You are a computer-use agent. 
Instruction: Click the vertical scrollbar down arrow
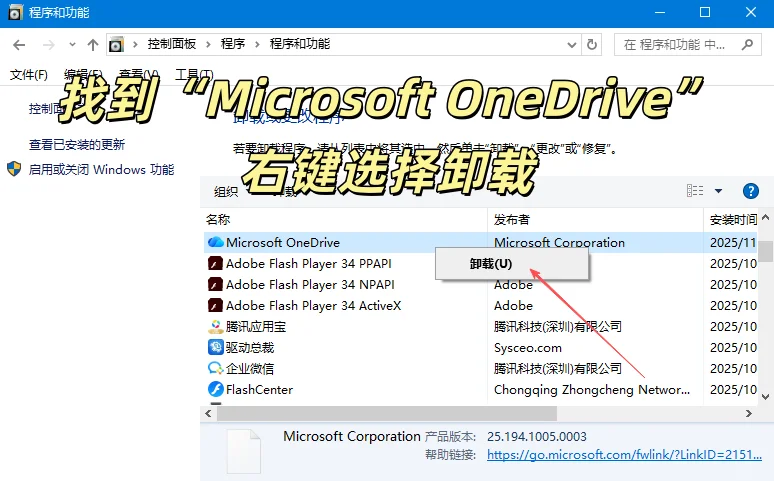(x=766, y=397)
